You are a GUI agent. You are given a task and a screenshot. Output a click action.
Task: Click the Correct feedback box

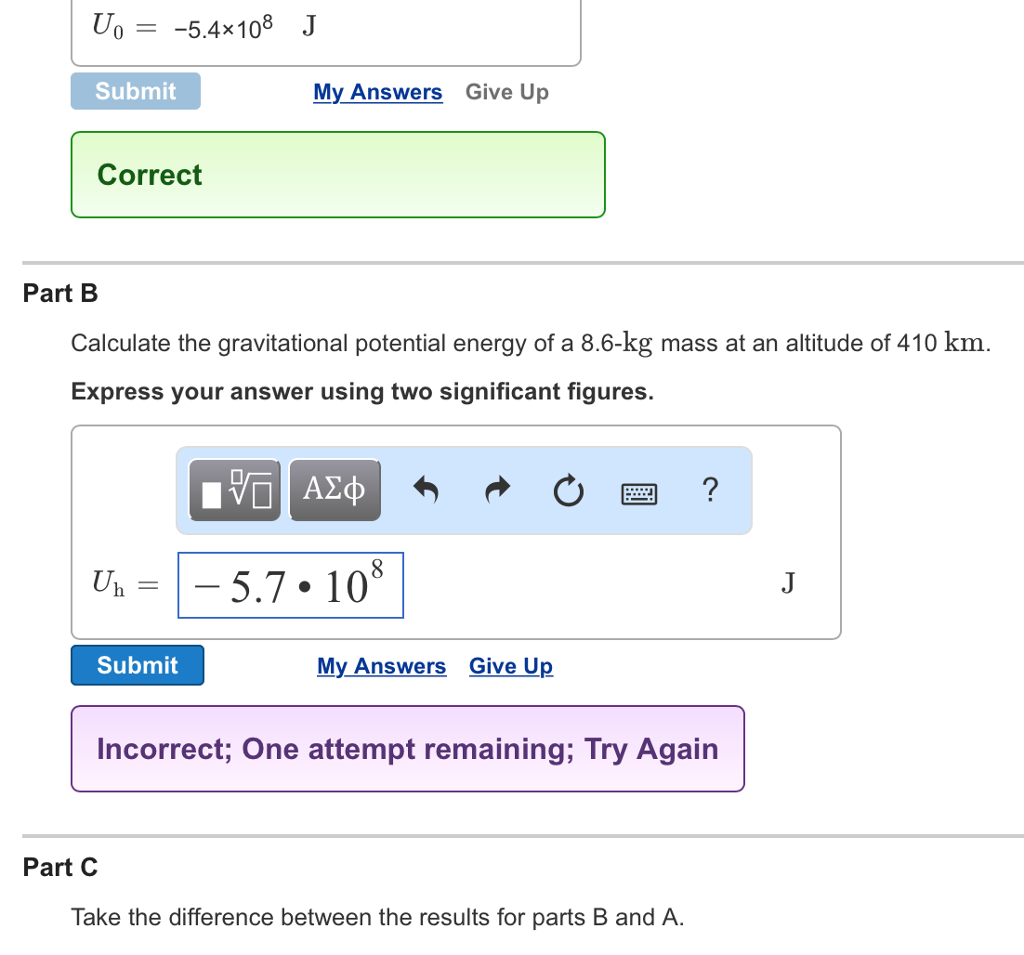coord(337,174)
